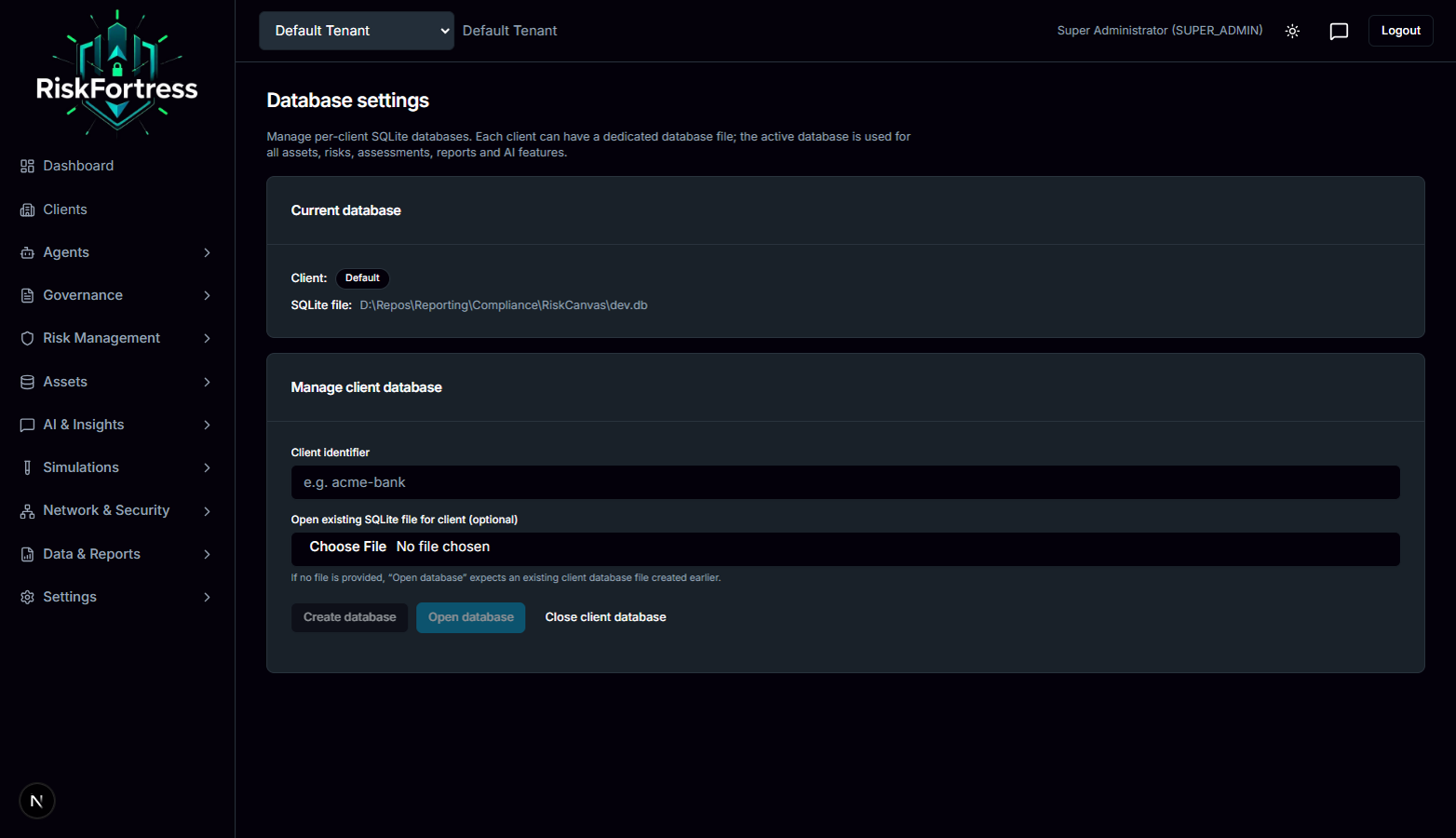
Task: Click the Data & Reports icon
Action: click(27, 553)
